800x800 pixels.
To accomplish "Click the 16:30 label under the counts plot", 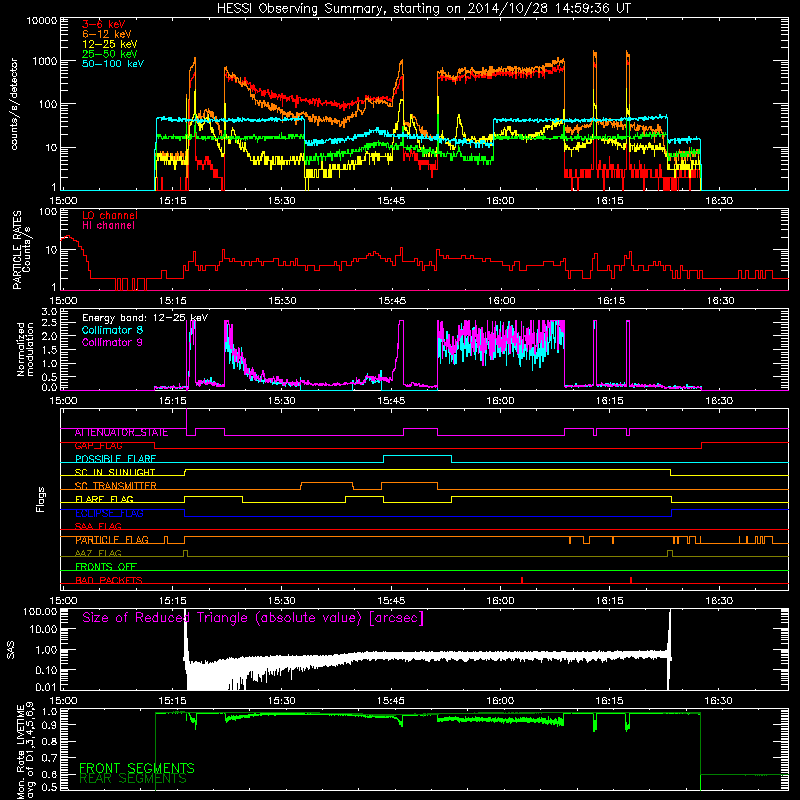I will (x=719, y=201).
